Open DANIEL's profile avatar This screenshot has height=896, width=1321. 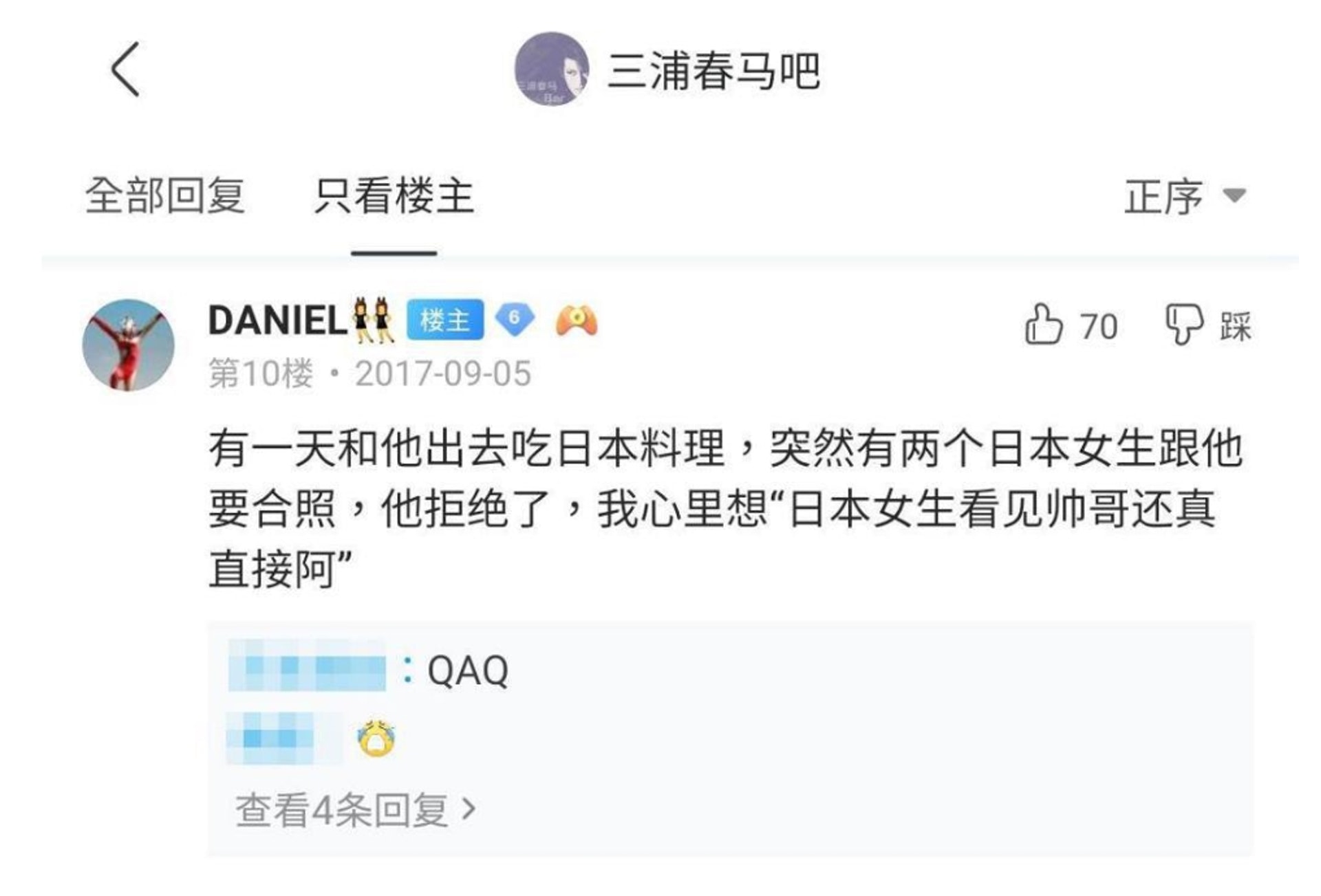point(129,345)
